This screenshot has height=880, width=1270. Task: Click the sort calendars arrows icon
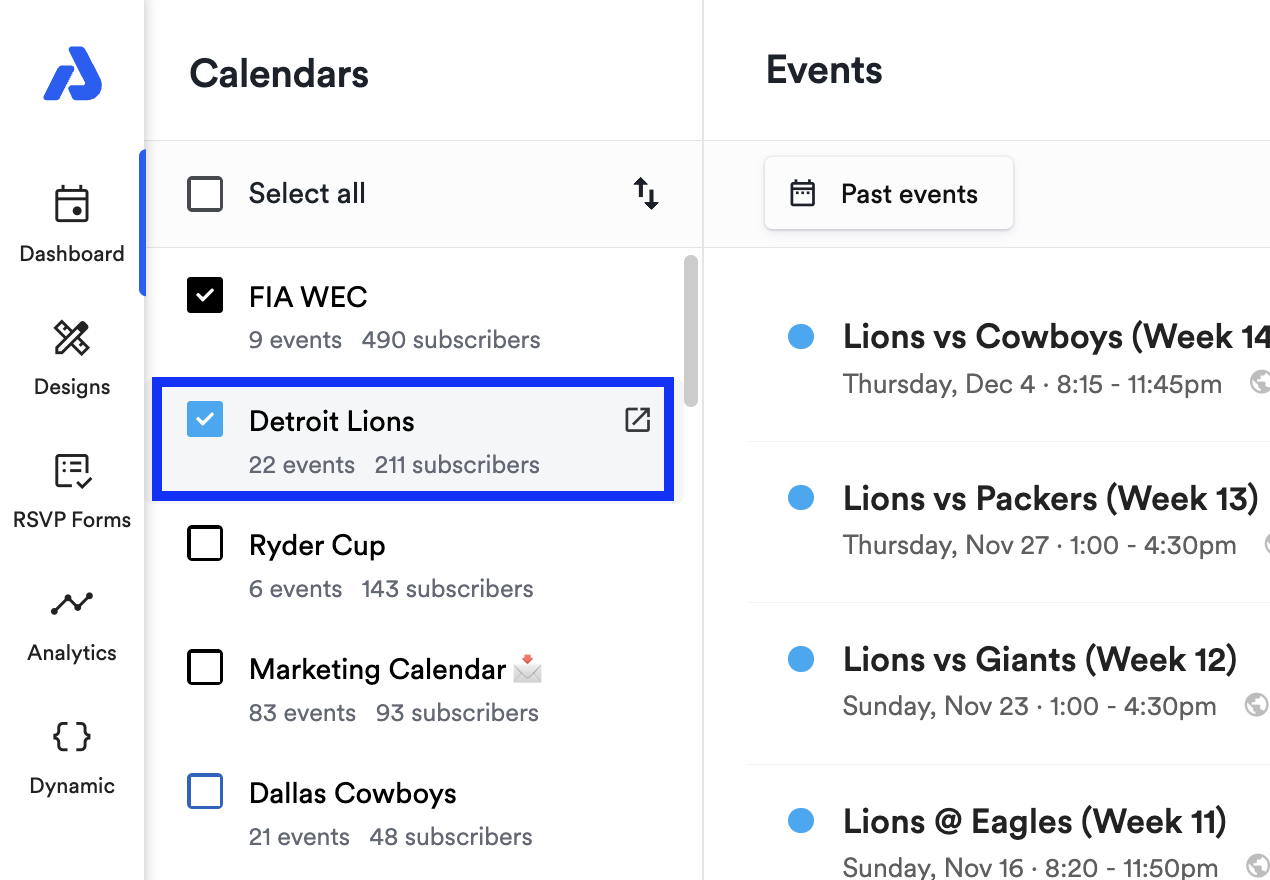click(x=646, y=193)
